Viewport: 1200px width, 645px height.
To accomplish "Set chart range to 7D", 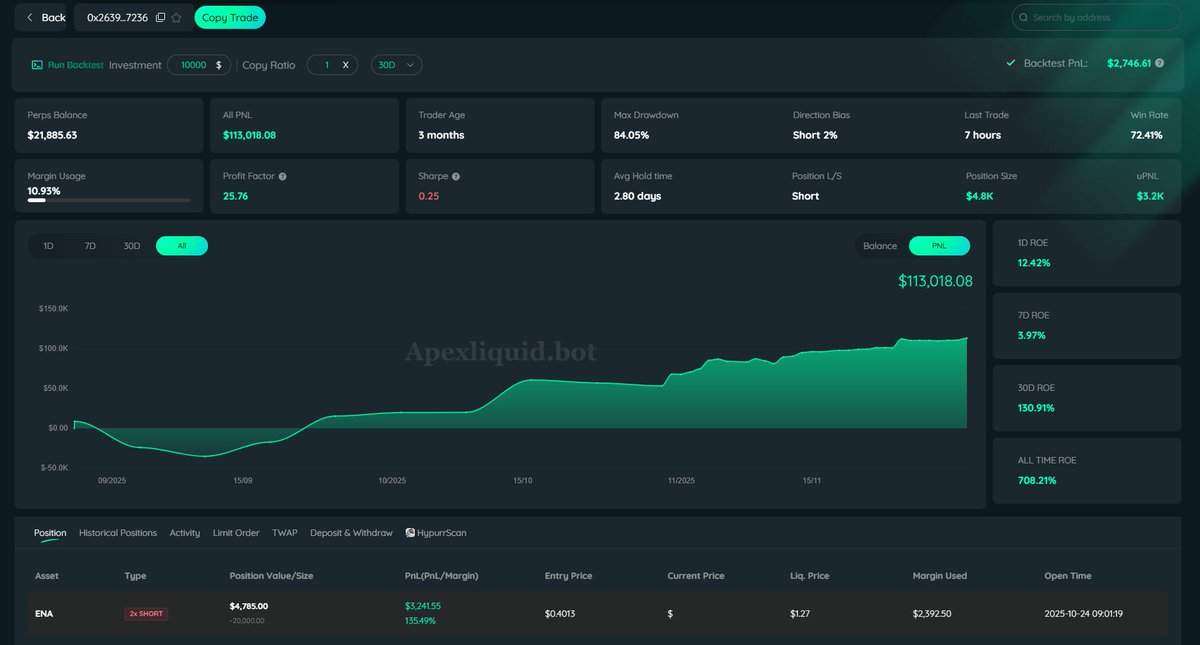I will pos(90,246).
